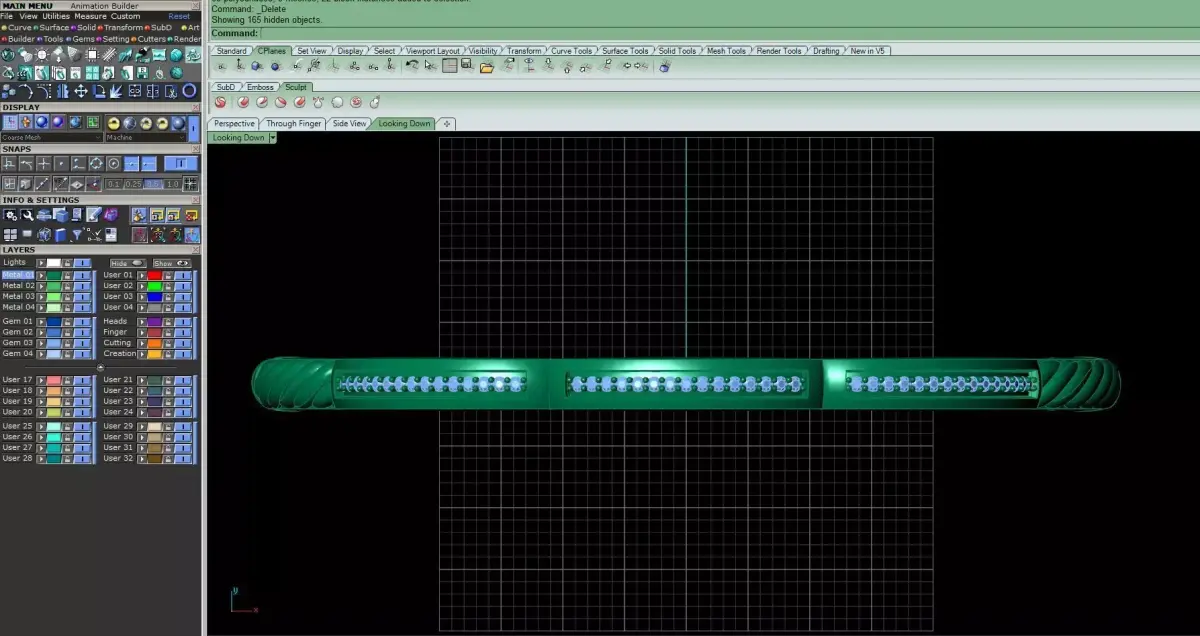This screenshot has height=636, width=1200.
Task: Open the blue book icon in Info & Settings
Action: pyautogui.click(x=60, y=234)
